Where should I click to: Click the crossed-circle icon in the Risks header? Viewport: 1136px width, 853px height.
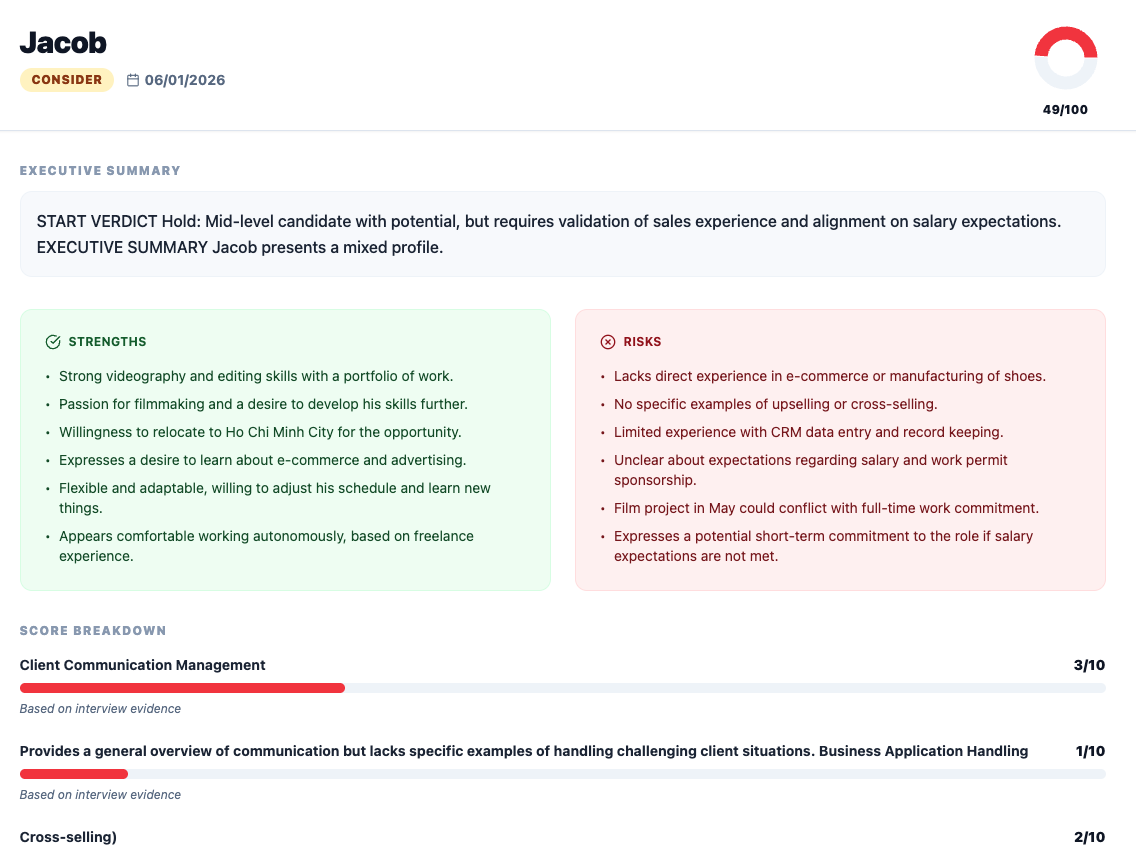tap(608, 341)
